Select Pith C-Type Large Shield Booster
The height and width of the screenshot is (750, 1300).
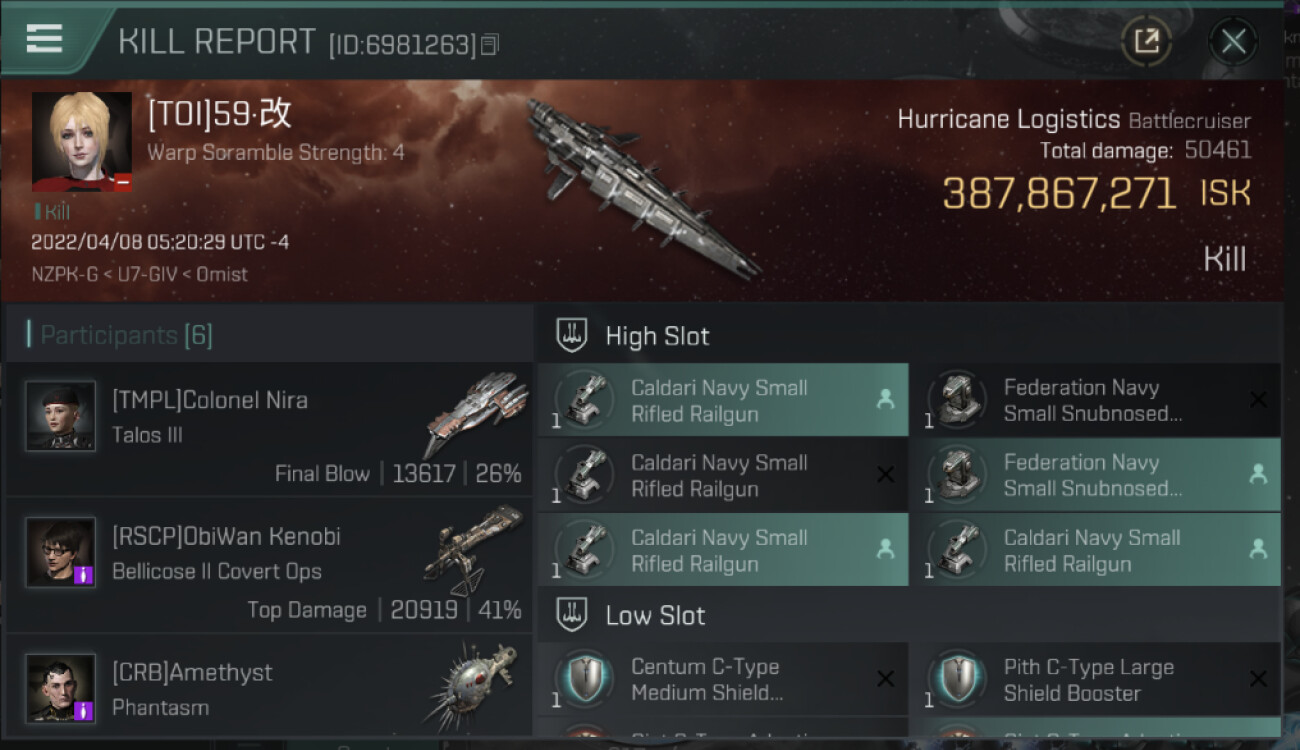click(x=1096, y=679)
